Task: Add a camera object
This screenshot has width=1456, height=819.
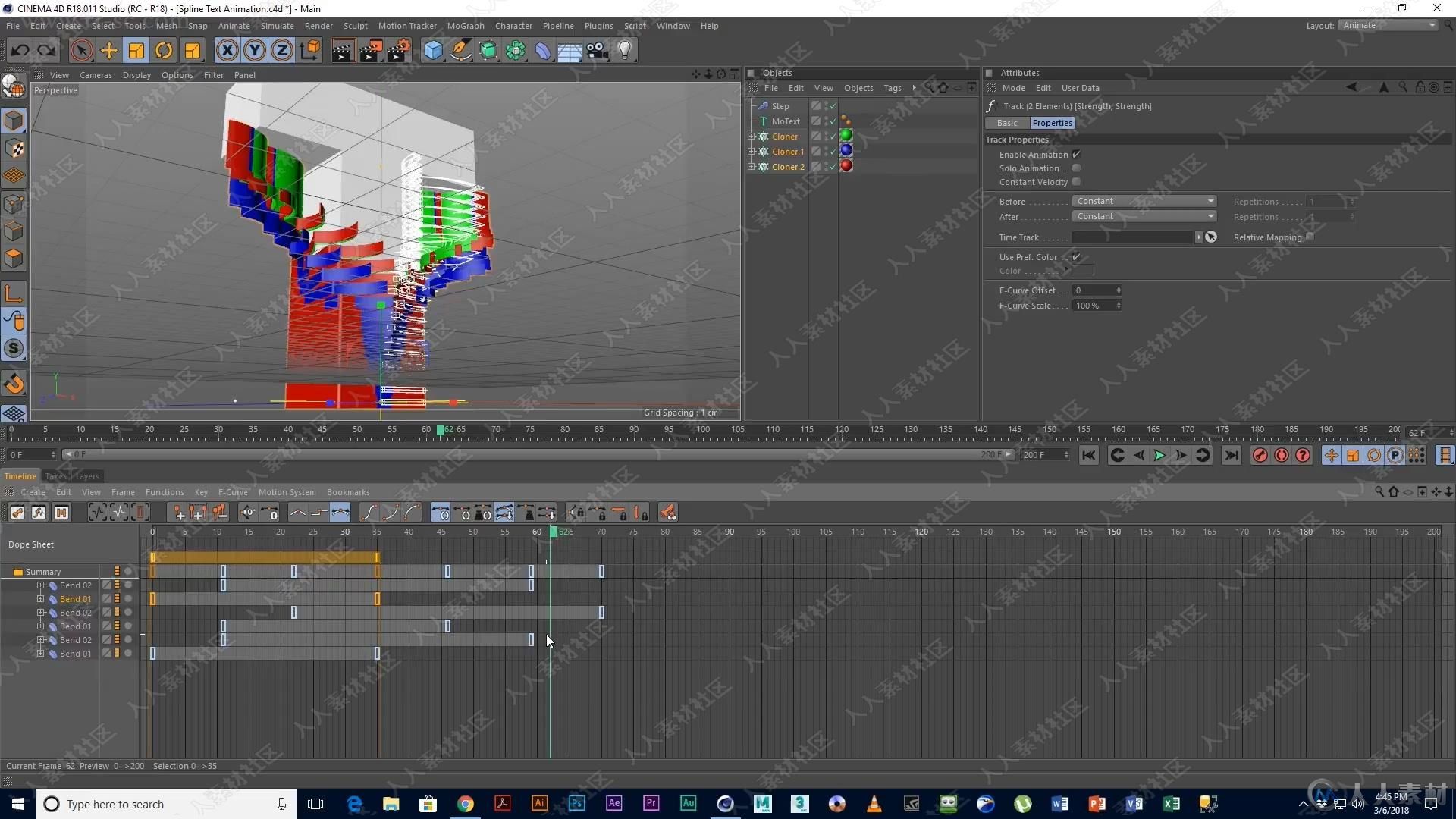Action: [598, 51]
